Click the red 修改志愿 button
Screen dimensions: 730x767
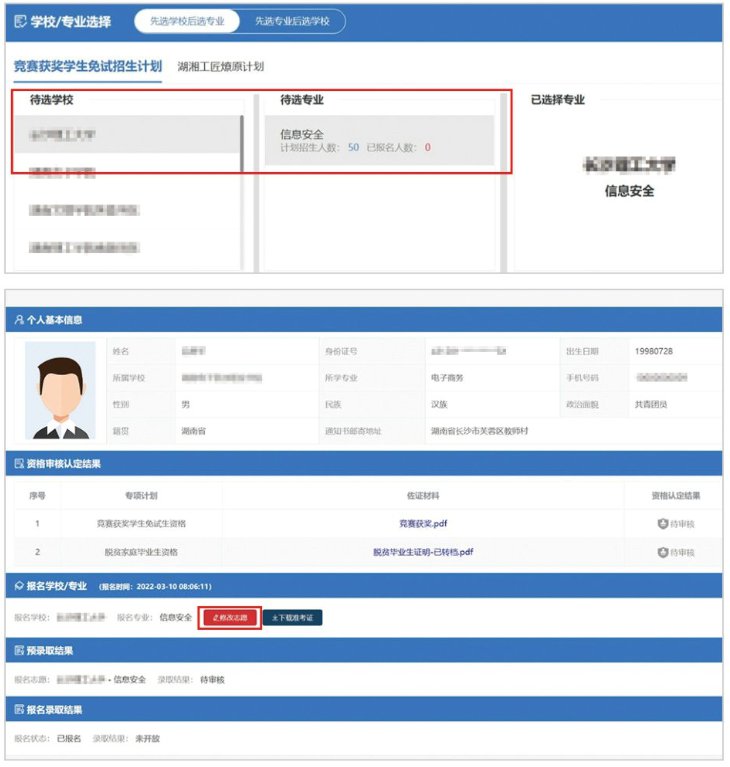(230, 617)
